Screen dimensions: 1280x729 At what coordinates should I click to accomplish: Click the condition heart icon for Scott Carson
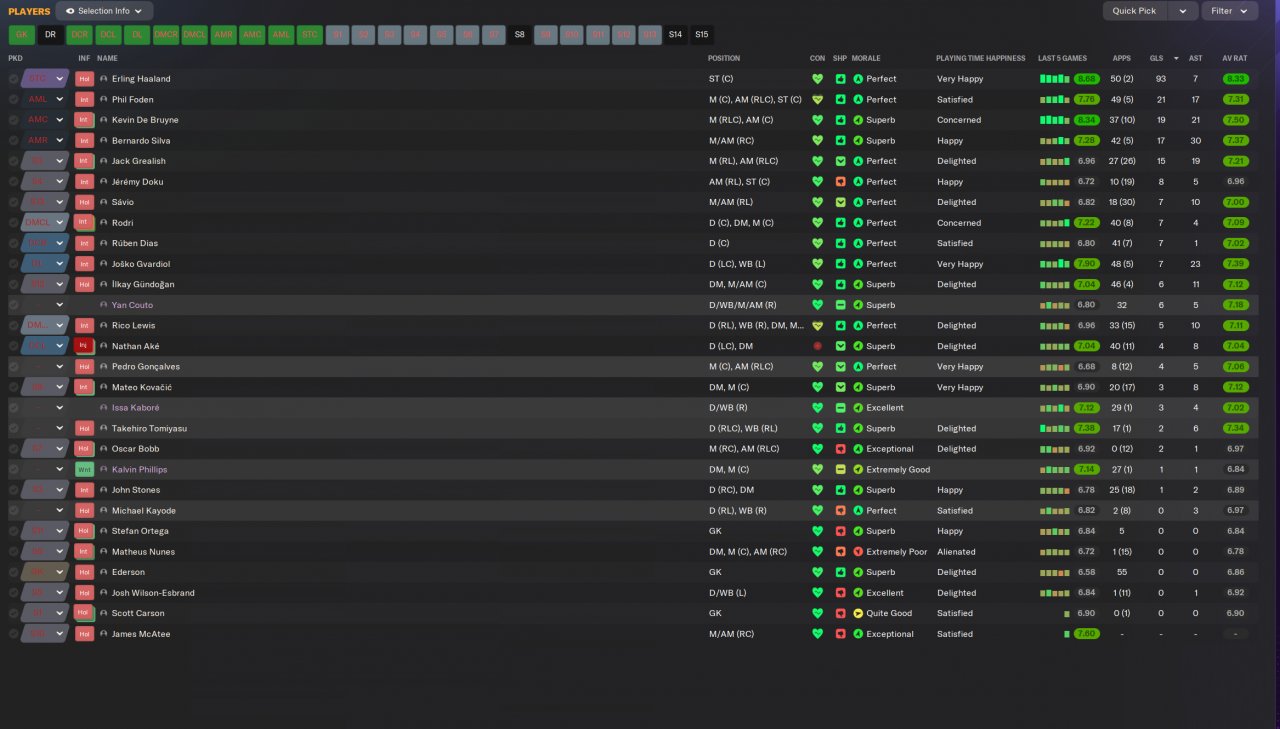(x=817, y=613)
